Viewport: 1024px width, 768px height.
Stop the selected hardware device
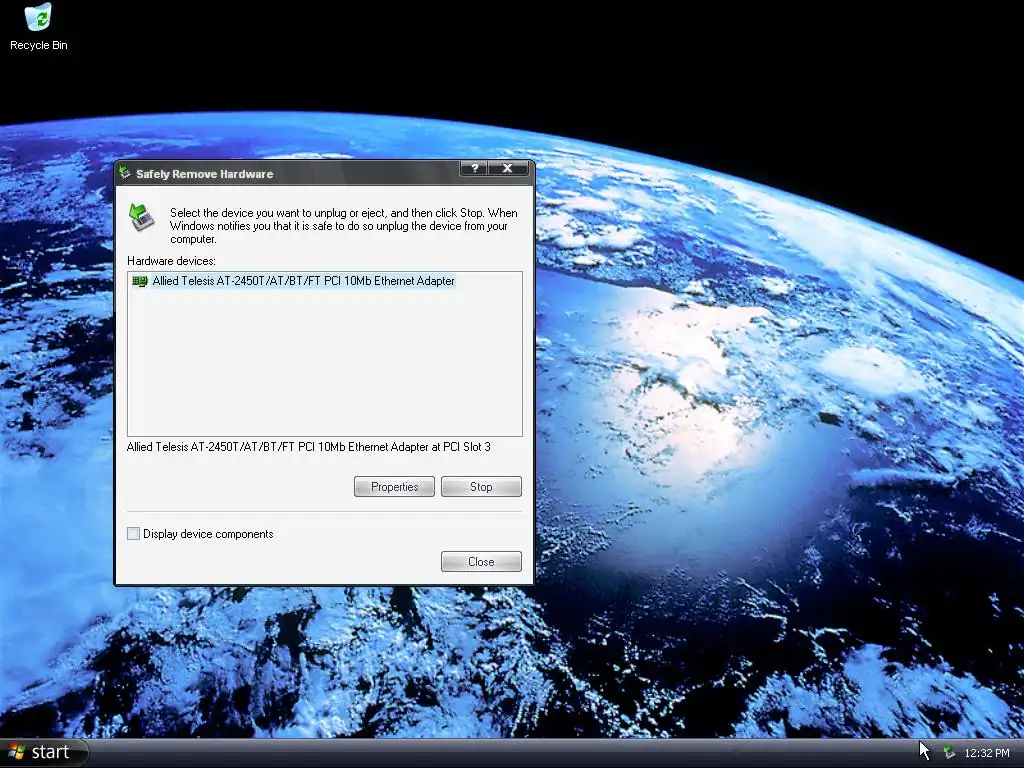tap(481, 487)
